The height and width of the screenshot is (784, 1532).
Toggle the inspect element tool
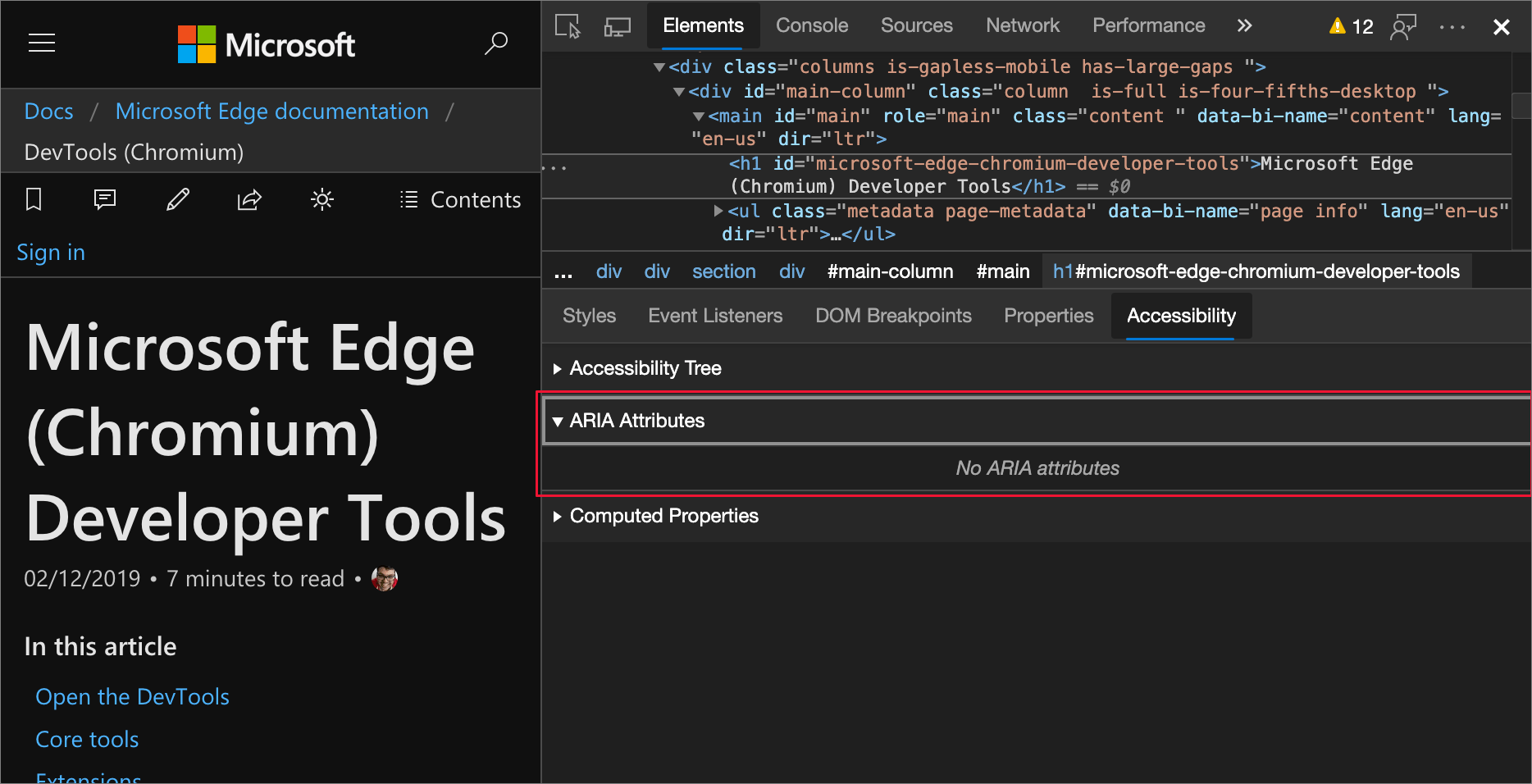(x=567, y=26)
